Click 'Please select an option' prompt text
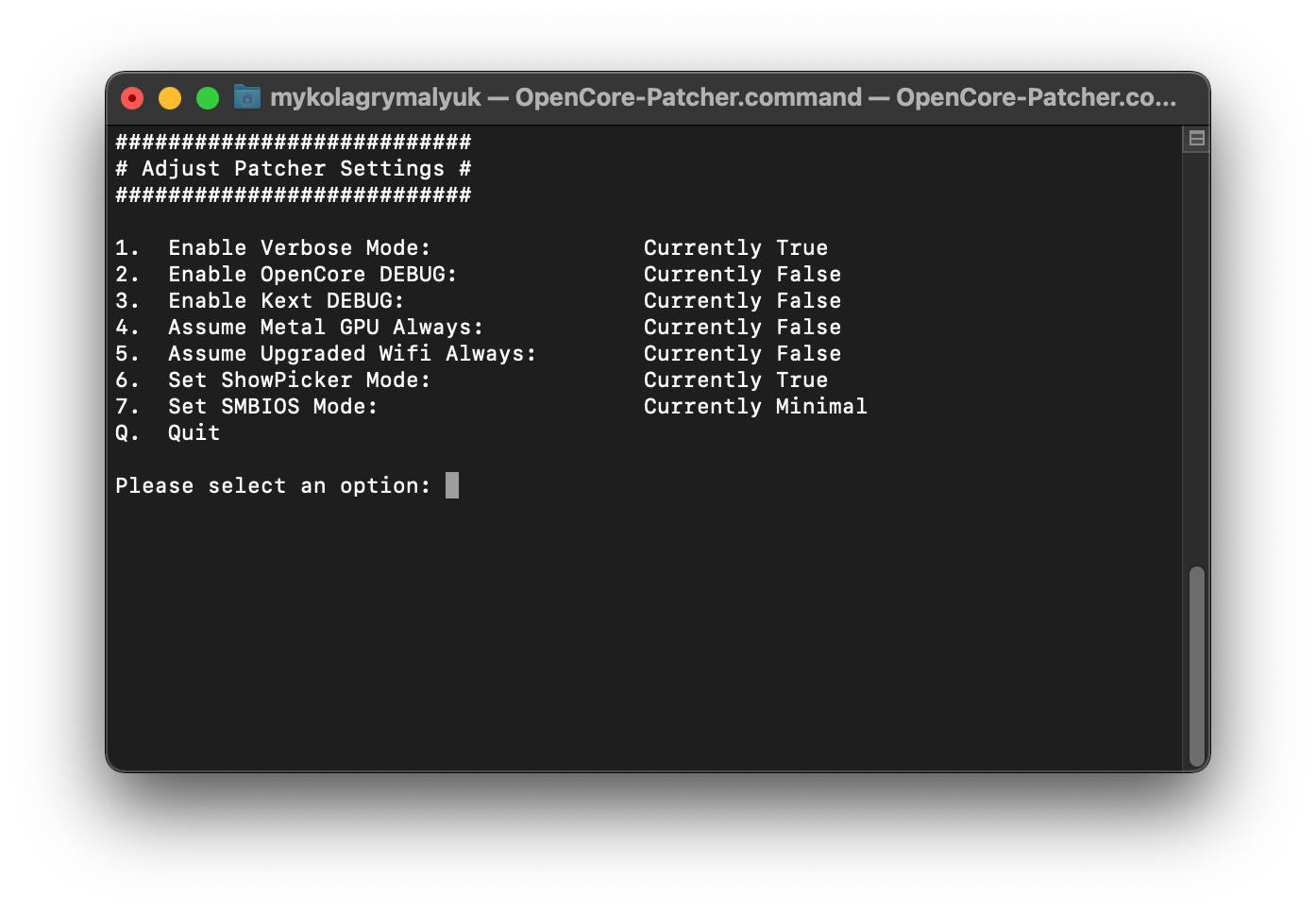 [x=272, y=486]
